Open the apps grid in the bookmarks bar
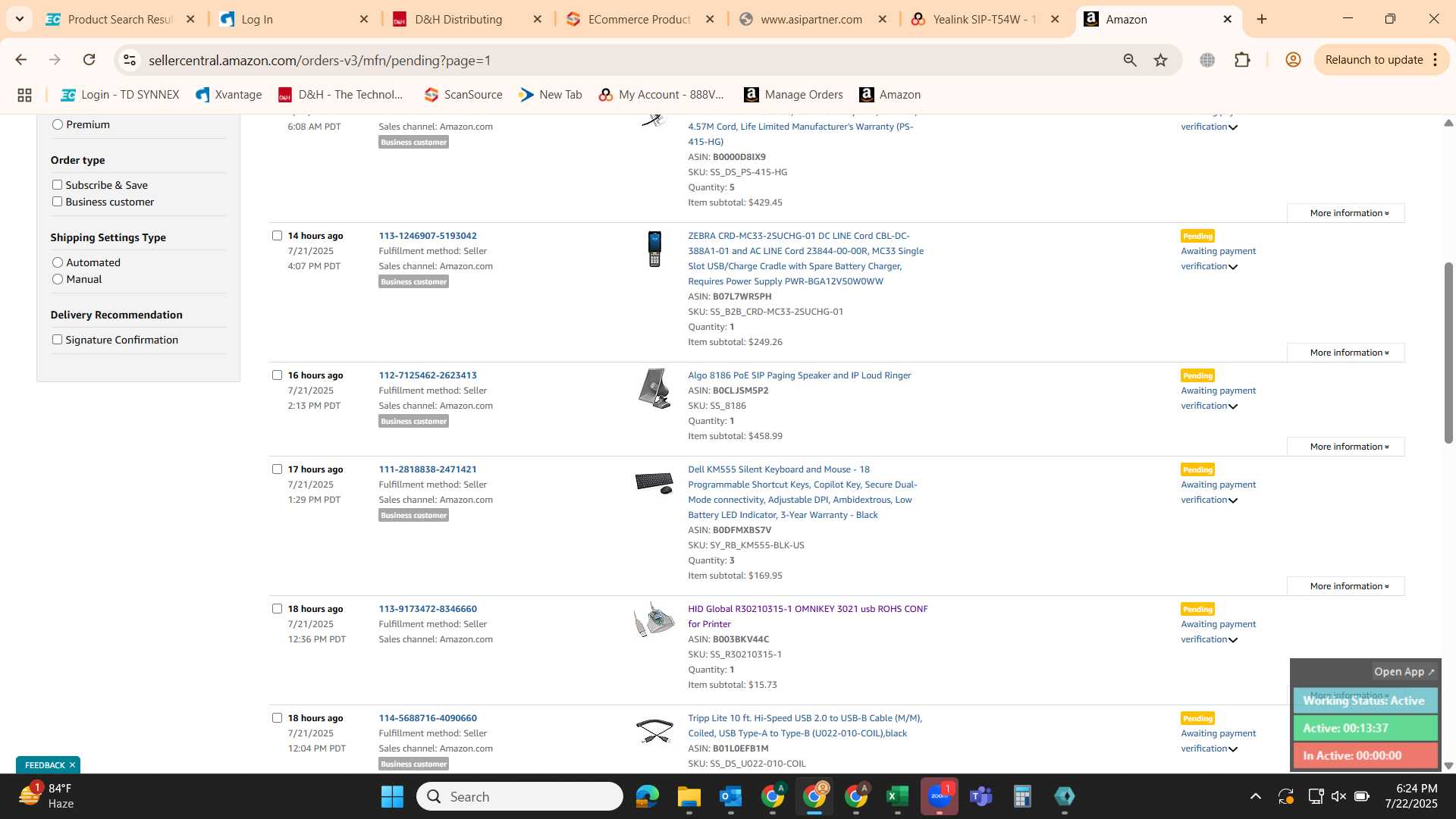Image resolution: width=1456 pixels, height=819 pixels. (x=24, y=95)
